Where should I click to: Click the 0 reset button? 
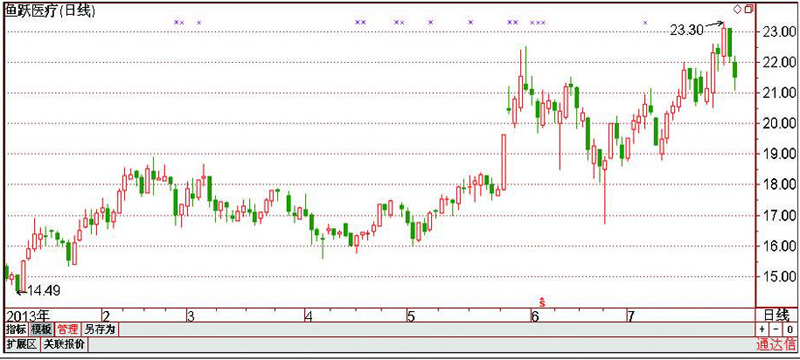789,329
